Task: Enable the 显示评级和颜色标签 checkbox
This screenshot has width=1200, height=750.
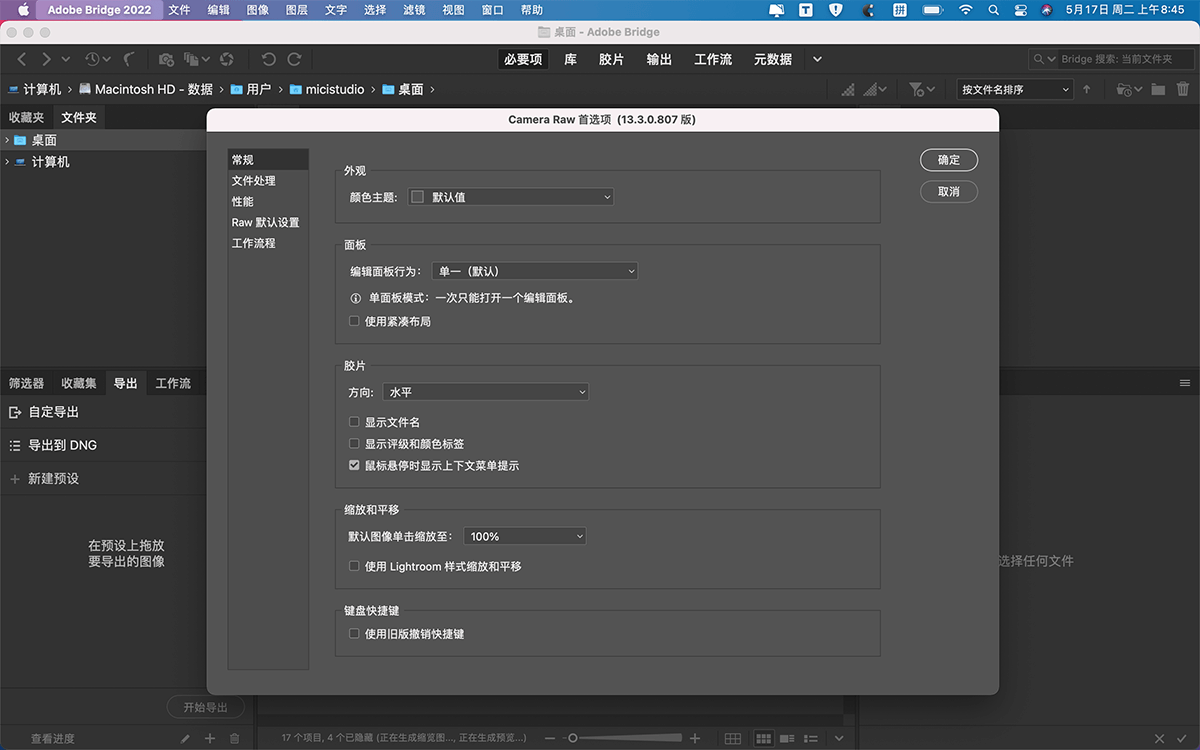Action: tap(354, 444)
